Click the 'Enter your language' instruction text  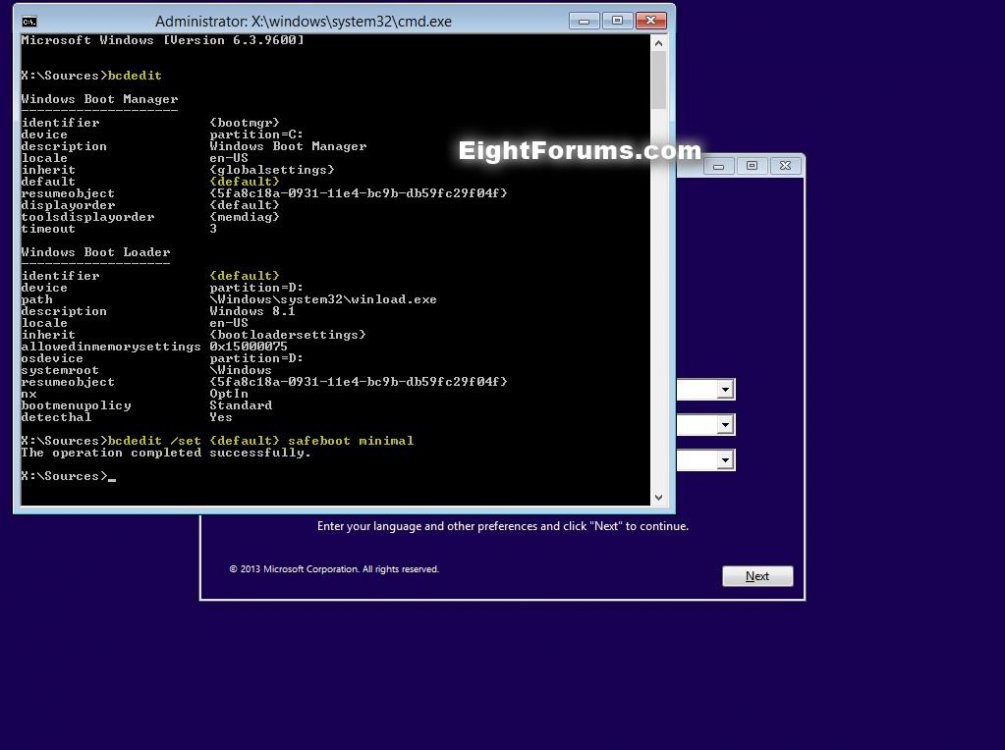502,526
